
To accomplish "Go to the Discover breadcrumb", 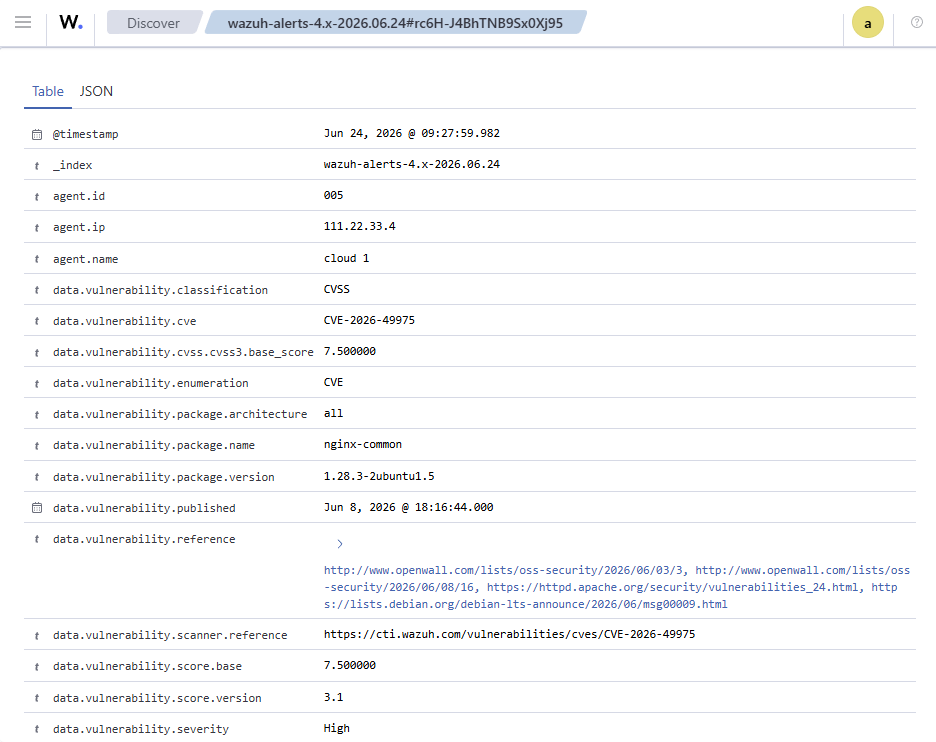I will (x=153, y=23).
